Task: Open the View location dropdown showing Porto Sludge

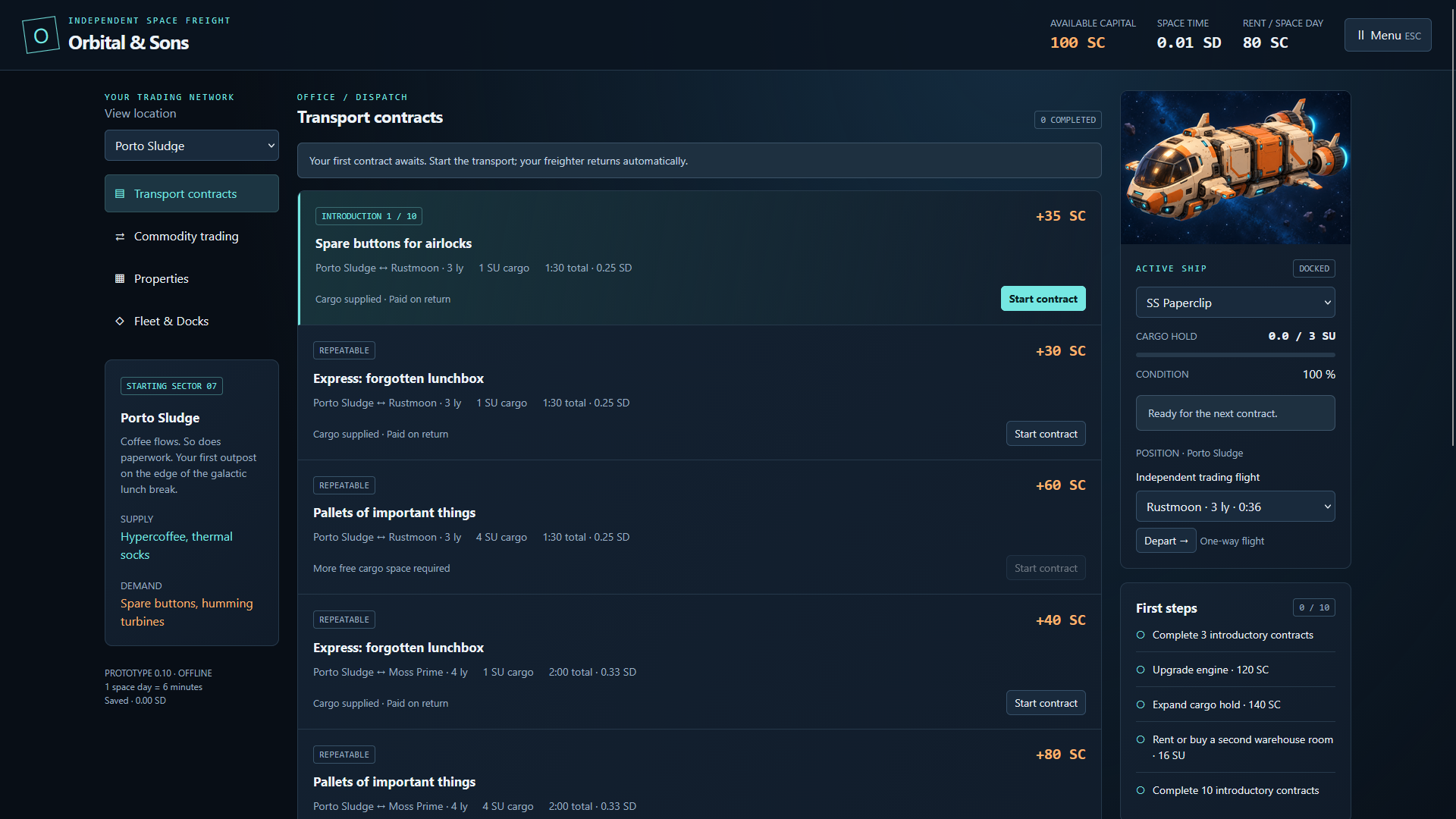Action: pos(192,146)
